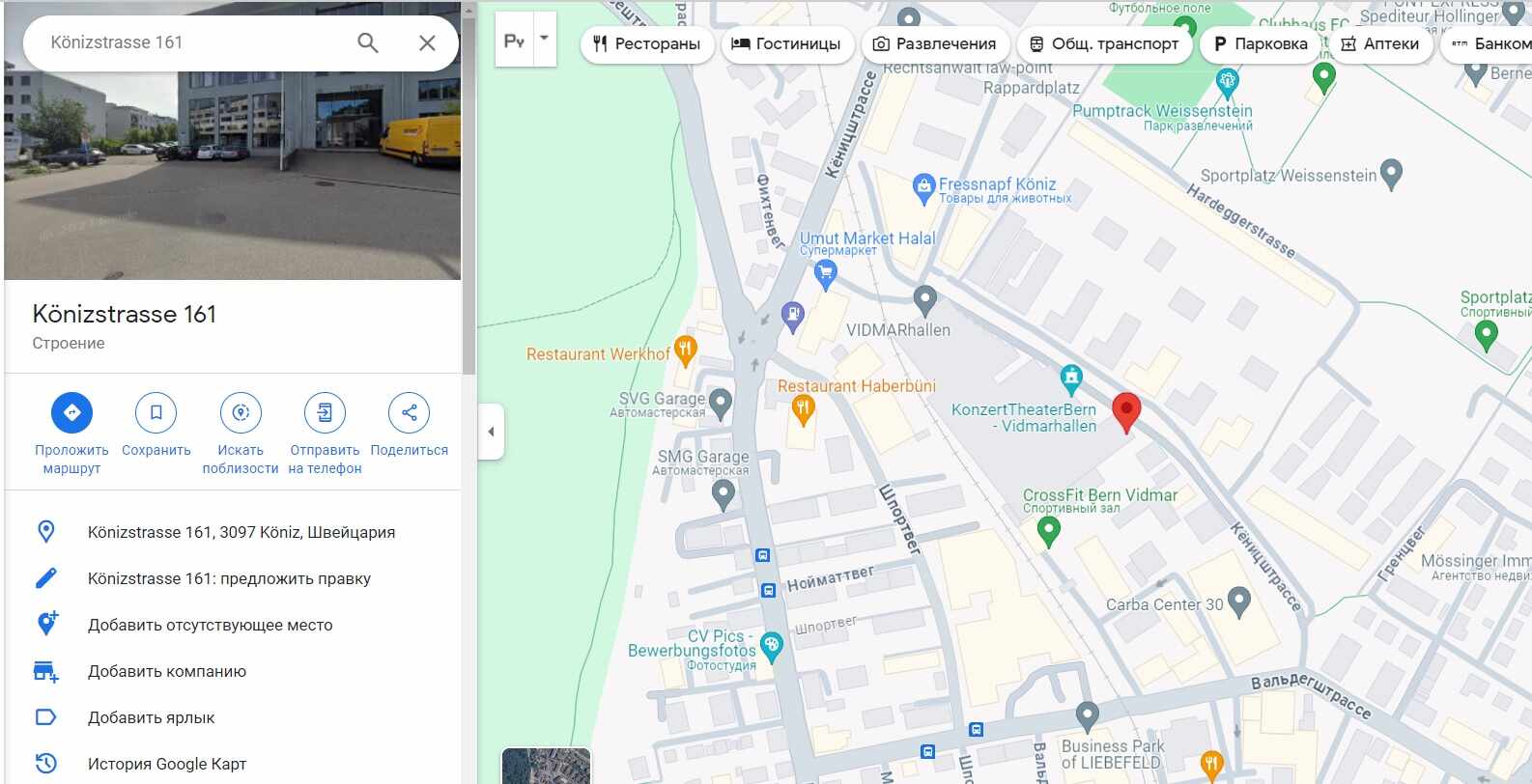Open the street view photo of the building

[233, 174]
